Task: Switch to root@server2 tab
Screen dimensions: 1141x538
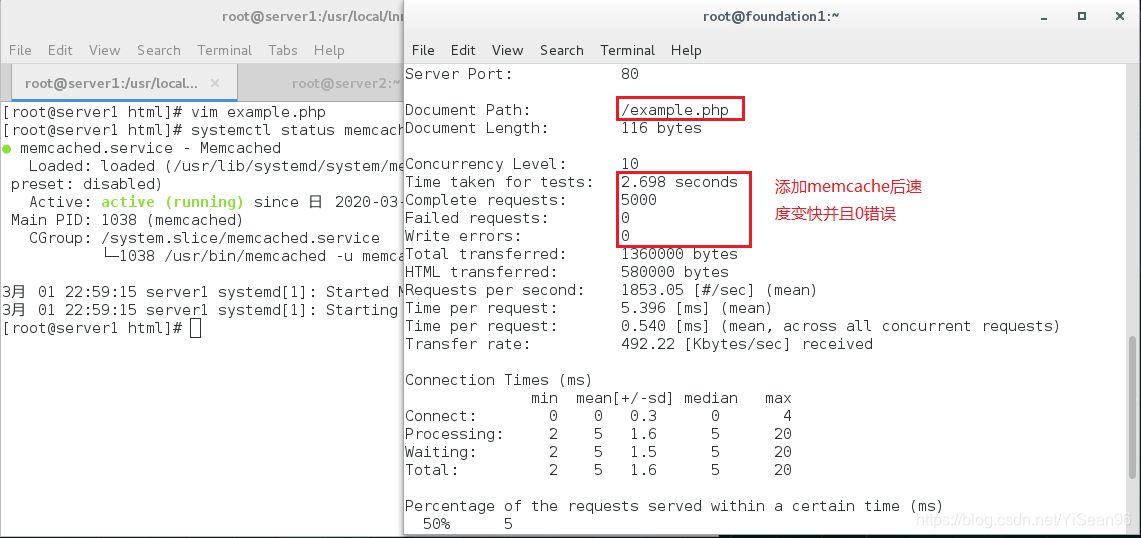Action: pos(346,83)
